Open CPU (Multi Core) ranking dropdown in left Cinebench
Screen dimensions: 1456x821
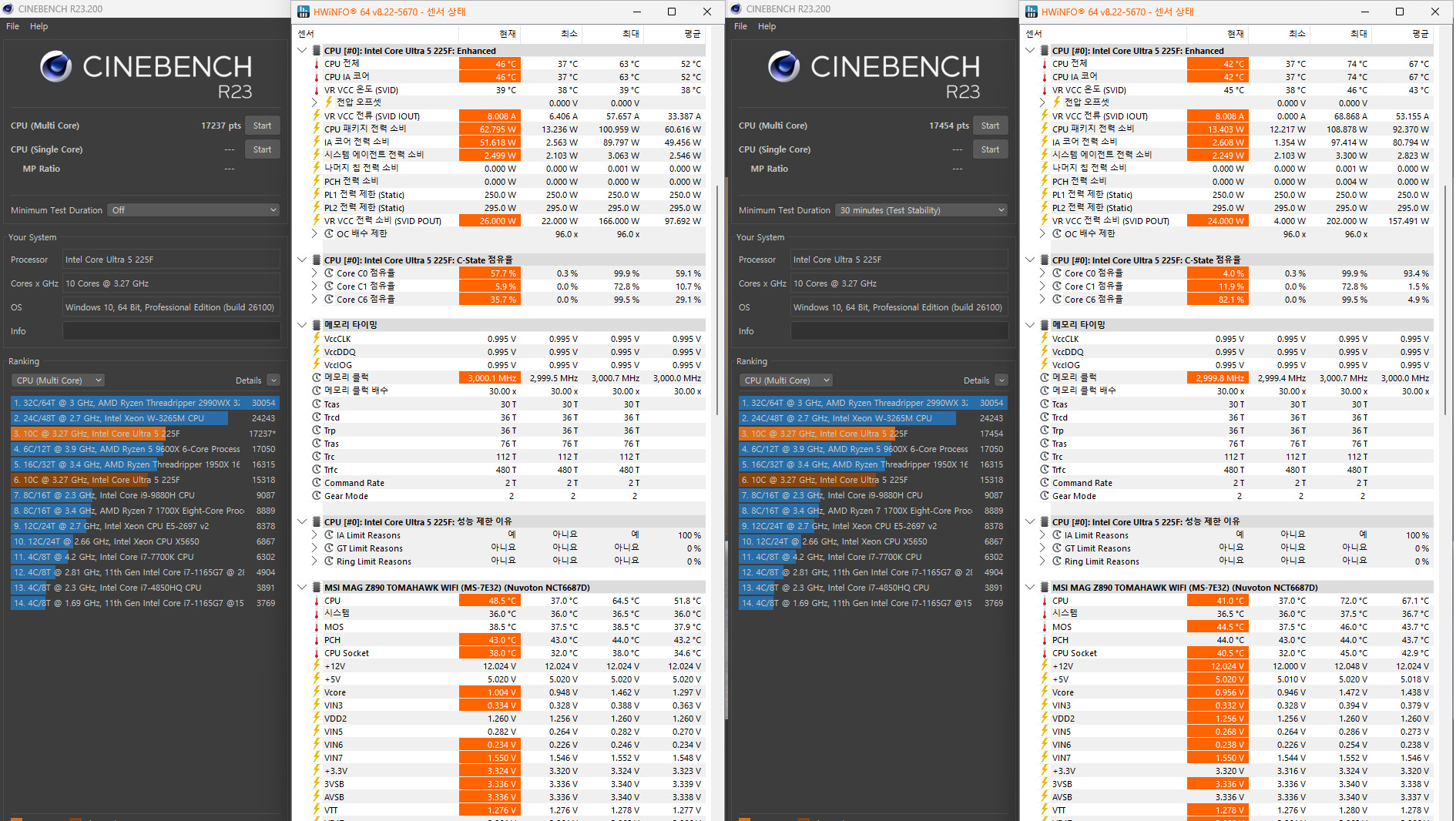58,380
